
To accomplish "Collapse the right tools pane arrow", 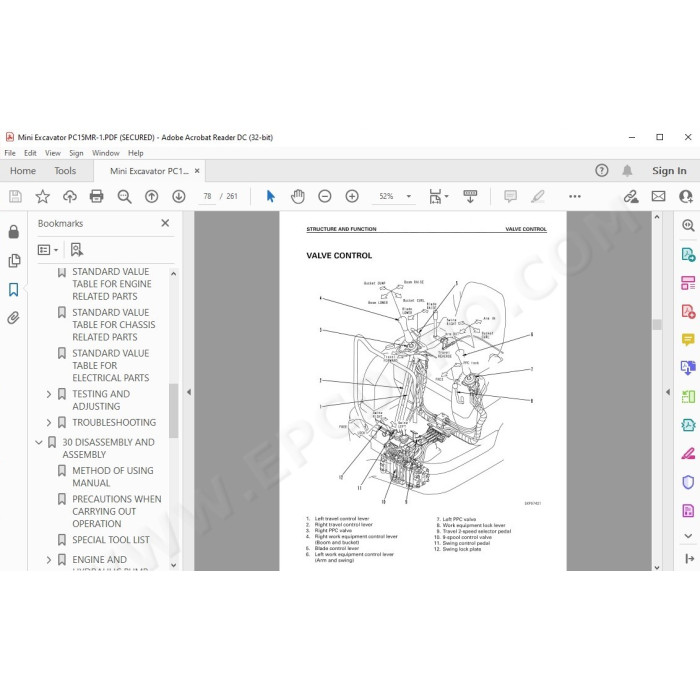I will (x=668, y=392).
